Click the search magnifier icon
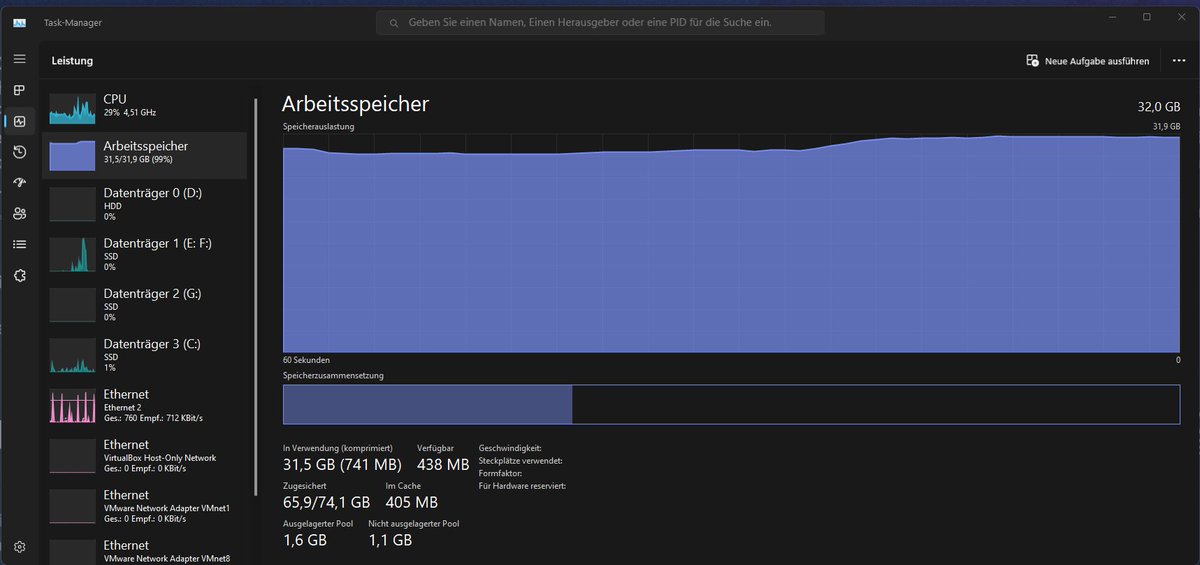Screen dimensions: 1200x565 [394, 22]
